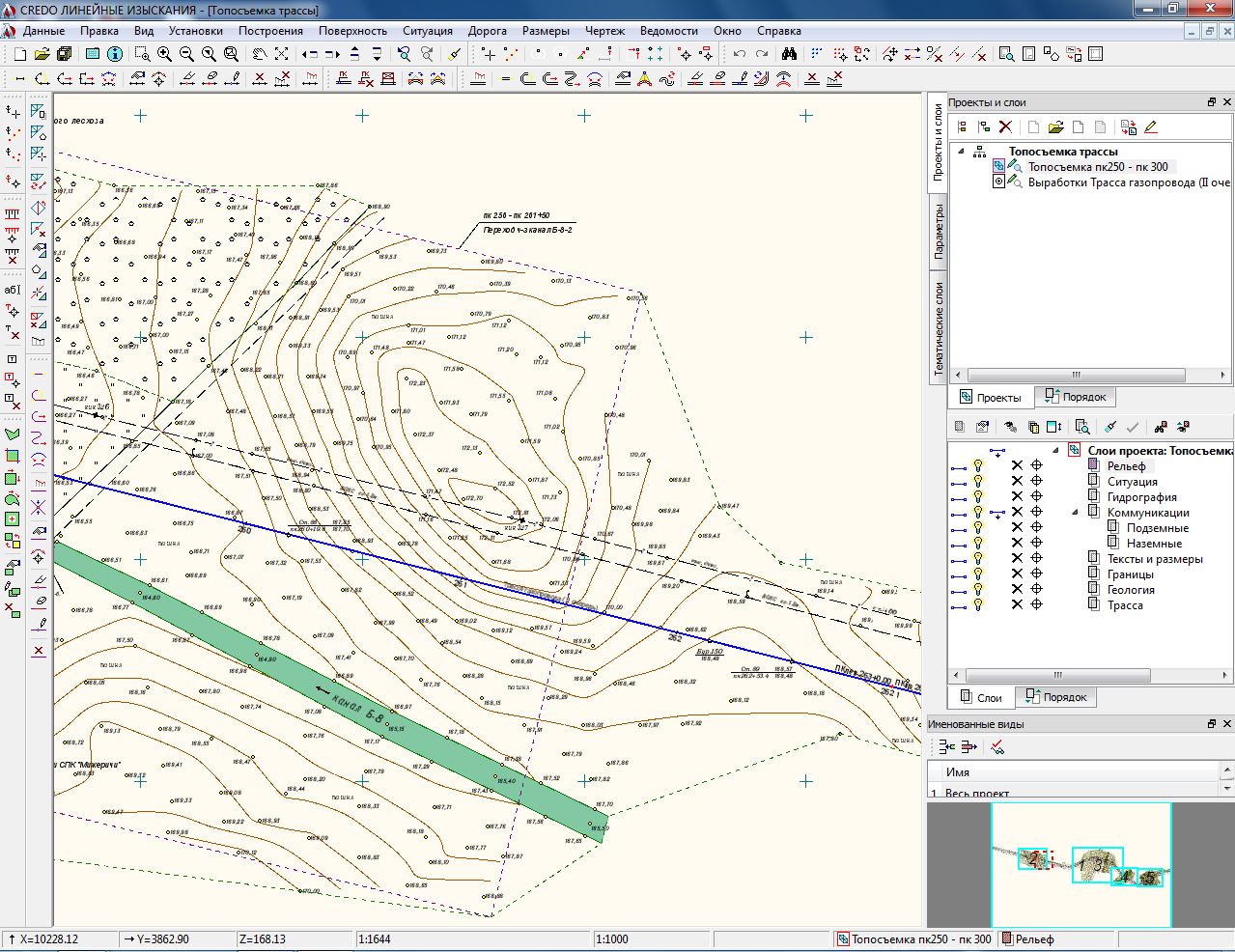This screenshot has height=952, width=1235.
Task: Select the Проекты tab under project tree
Action: click(990, 397)
